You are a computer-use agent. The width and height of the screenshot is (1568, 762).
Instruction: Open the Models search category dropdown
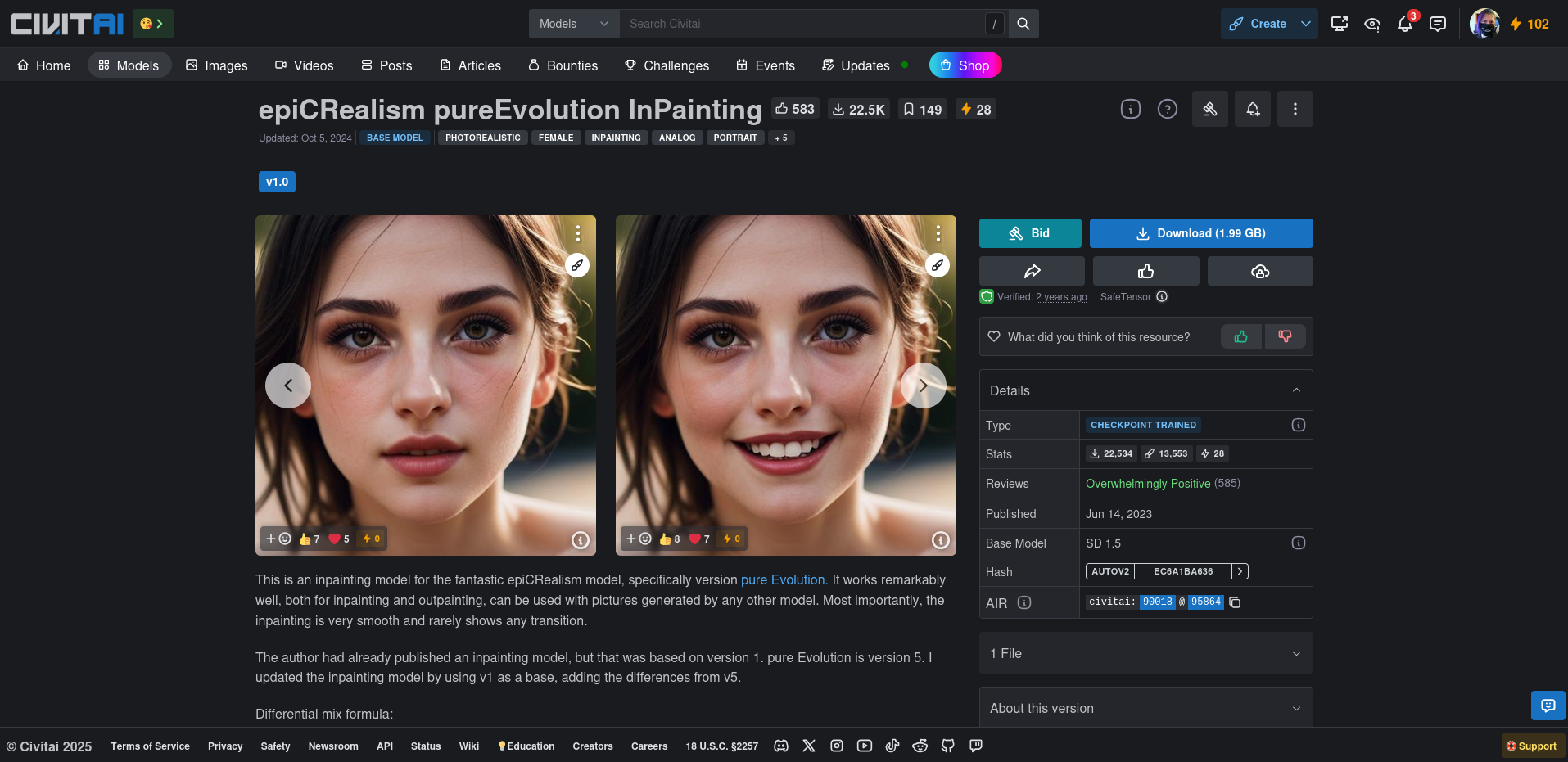tap(574, 24)
